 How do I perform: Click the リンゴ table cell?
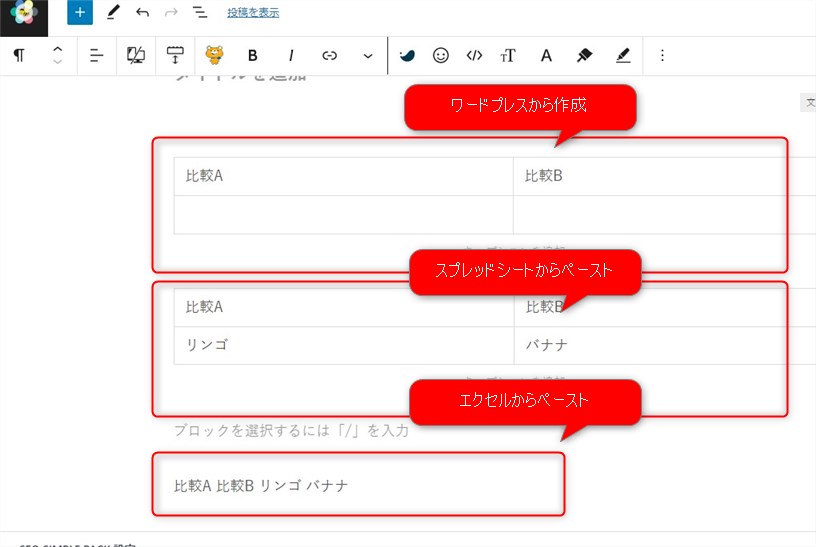pos(343,346)
